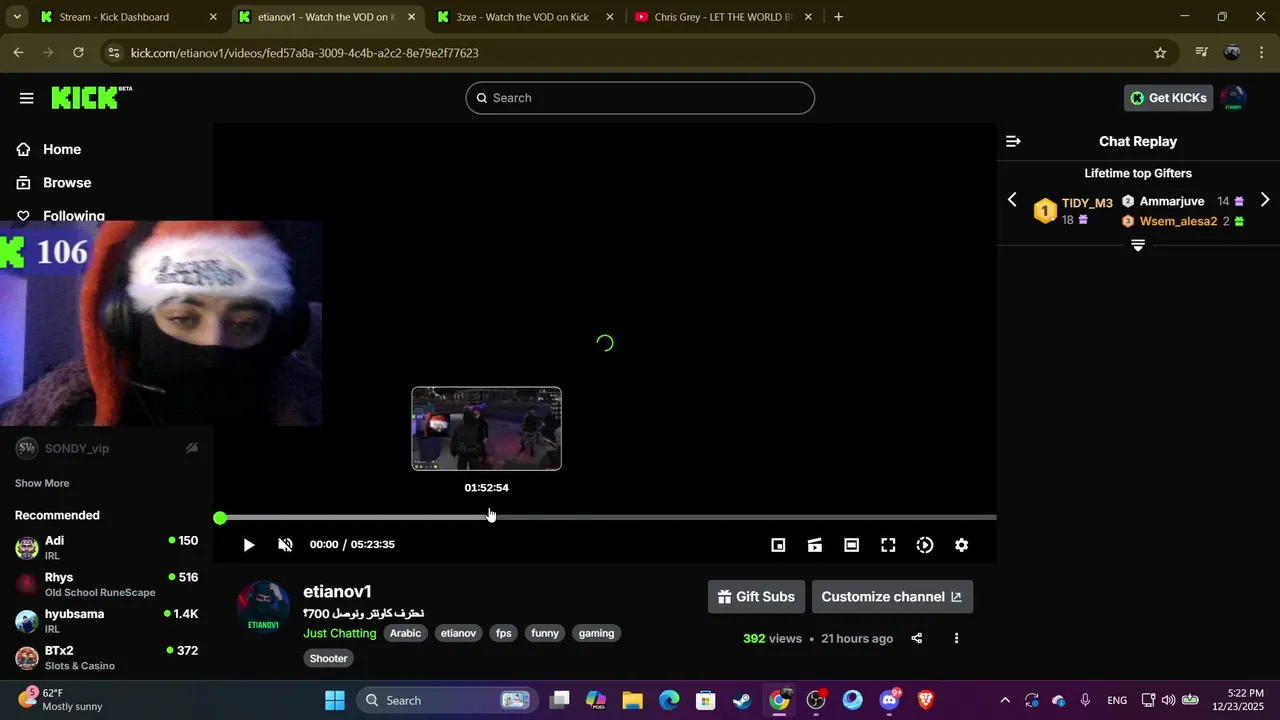The width and height of the screenshot is (1280, 720).
Task: Click the funny tag
Action: [545, 633]
